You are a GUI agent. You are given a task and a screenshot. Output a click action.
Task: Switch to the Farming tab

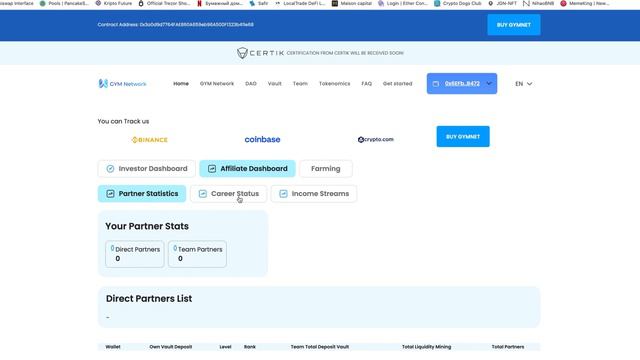click(326, 169)
